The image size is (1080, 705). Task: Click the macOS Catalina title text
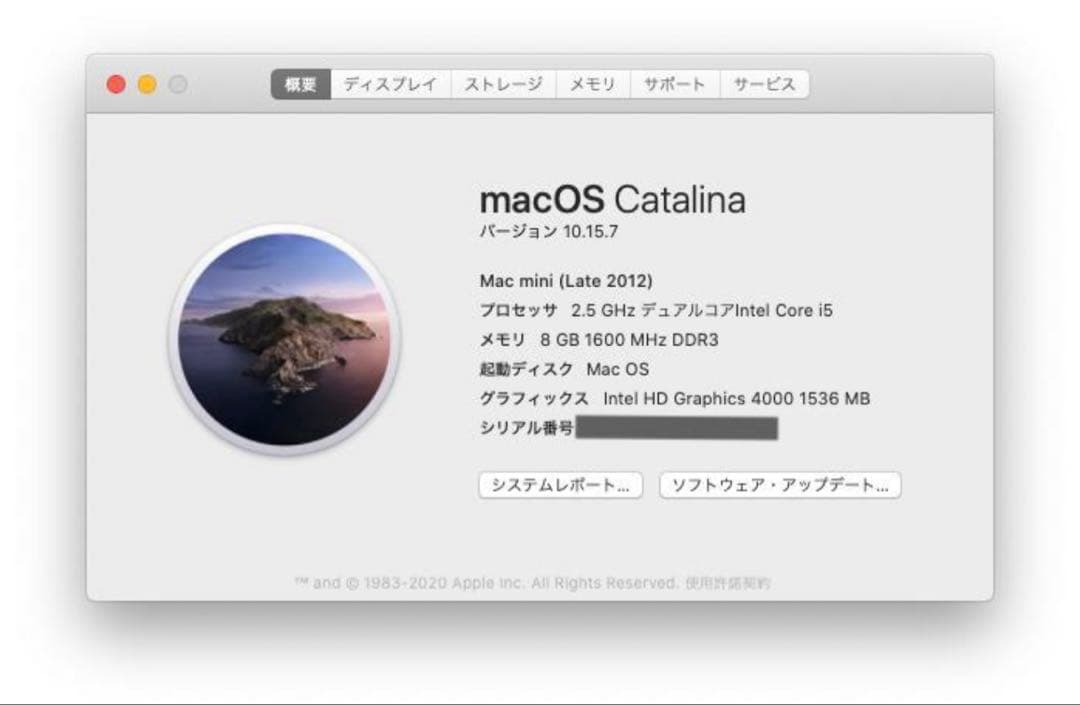tap(614, 200)
